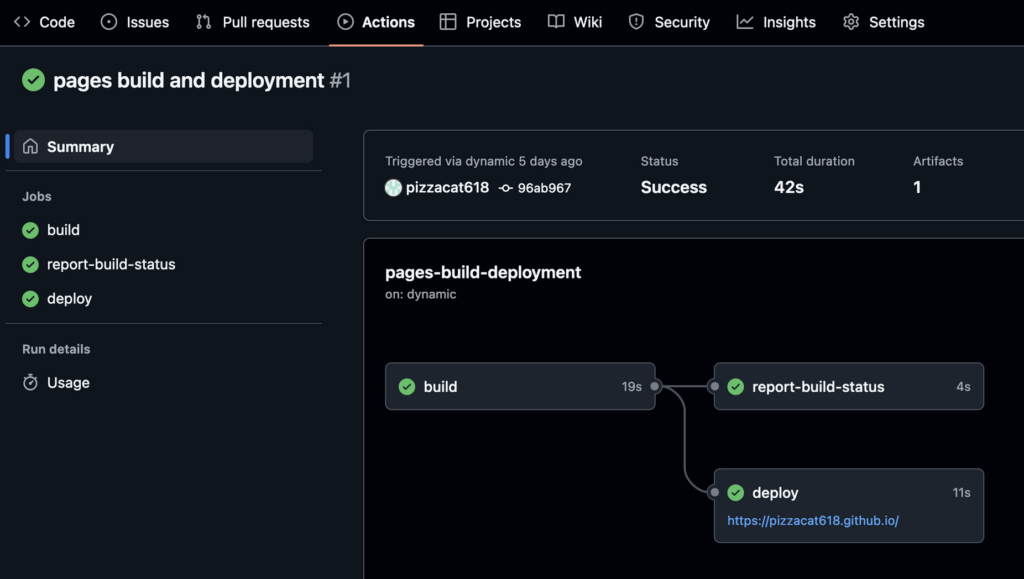
Task: Click the 19s duration on build node
Action: pyautogui.click(x=632, y=386)
